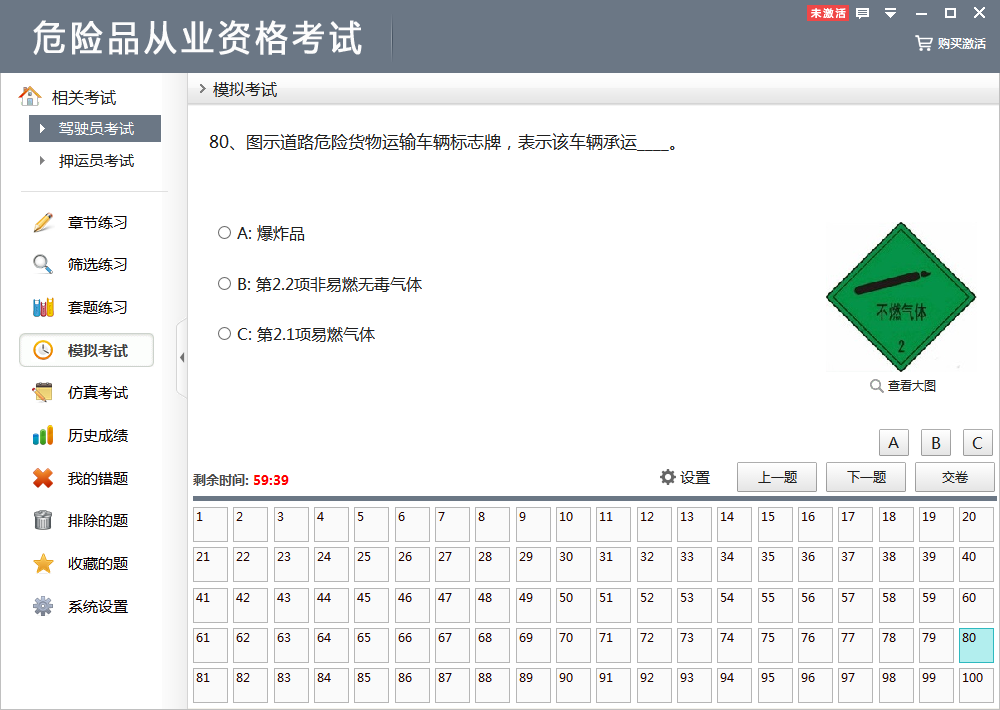Collapse the left sidebar panel
The image size is (1000, 710).
tap(182, 355)
